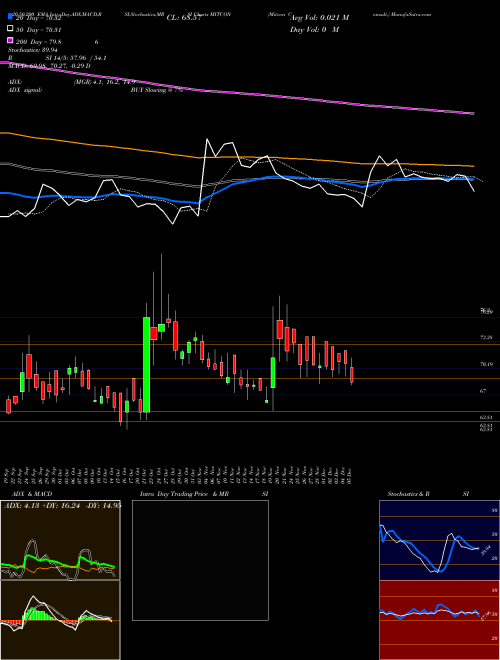Click the 'Stochastics & R' panel heading
Screen dimensions: 500x660
(x=409, y=494)
